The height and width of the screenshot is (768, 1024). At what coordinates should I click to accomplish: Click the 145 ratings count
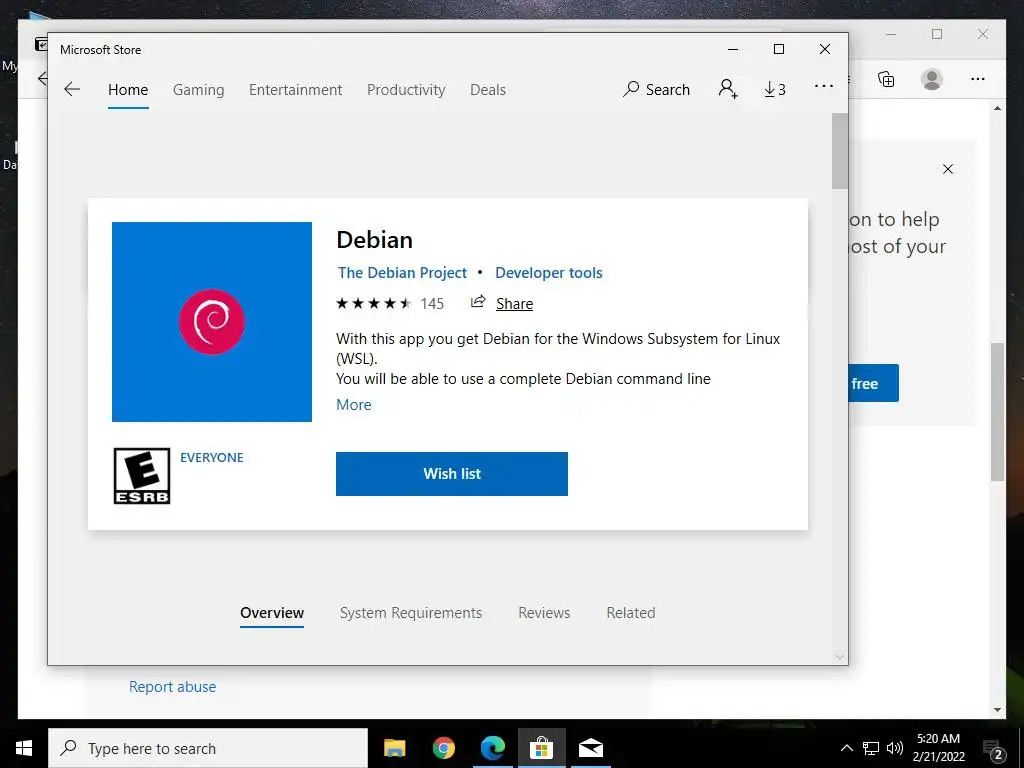point(432,303)
